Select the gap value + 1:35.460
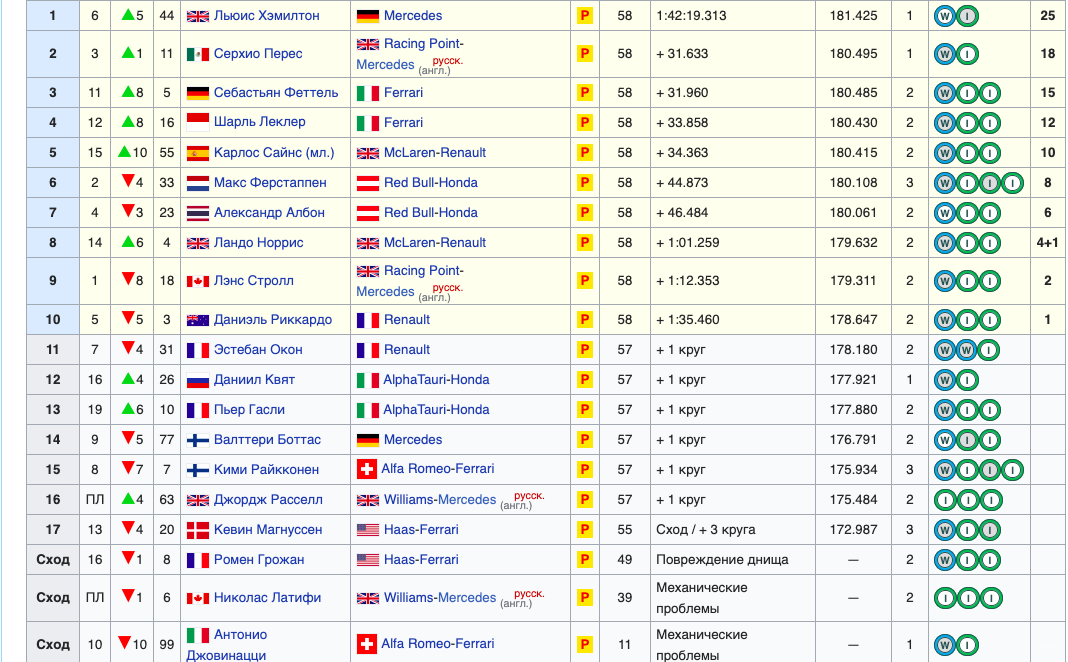 tap(687, 319)
